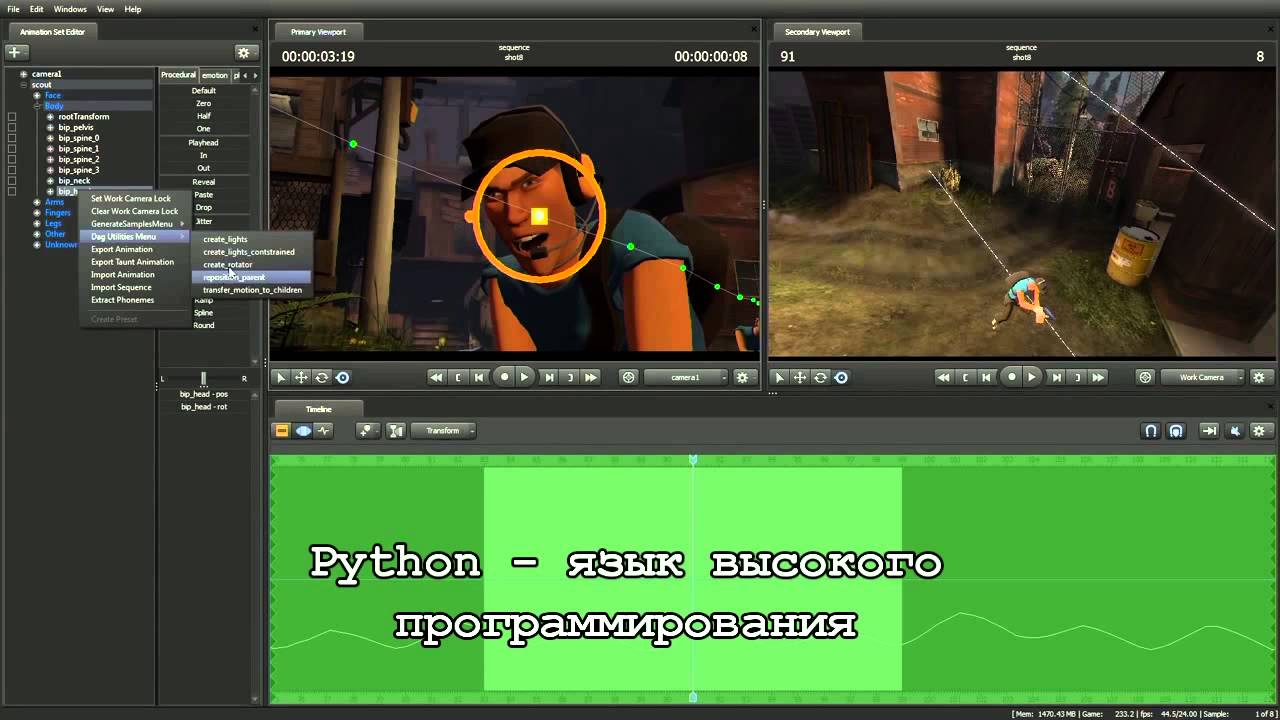Activate the screen manipulator in Primary Viewport toolbar
This screenshot has height=720, width=1280.
pos(343,377)
